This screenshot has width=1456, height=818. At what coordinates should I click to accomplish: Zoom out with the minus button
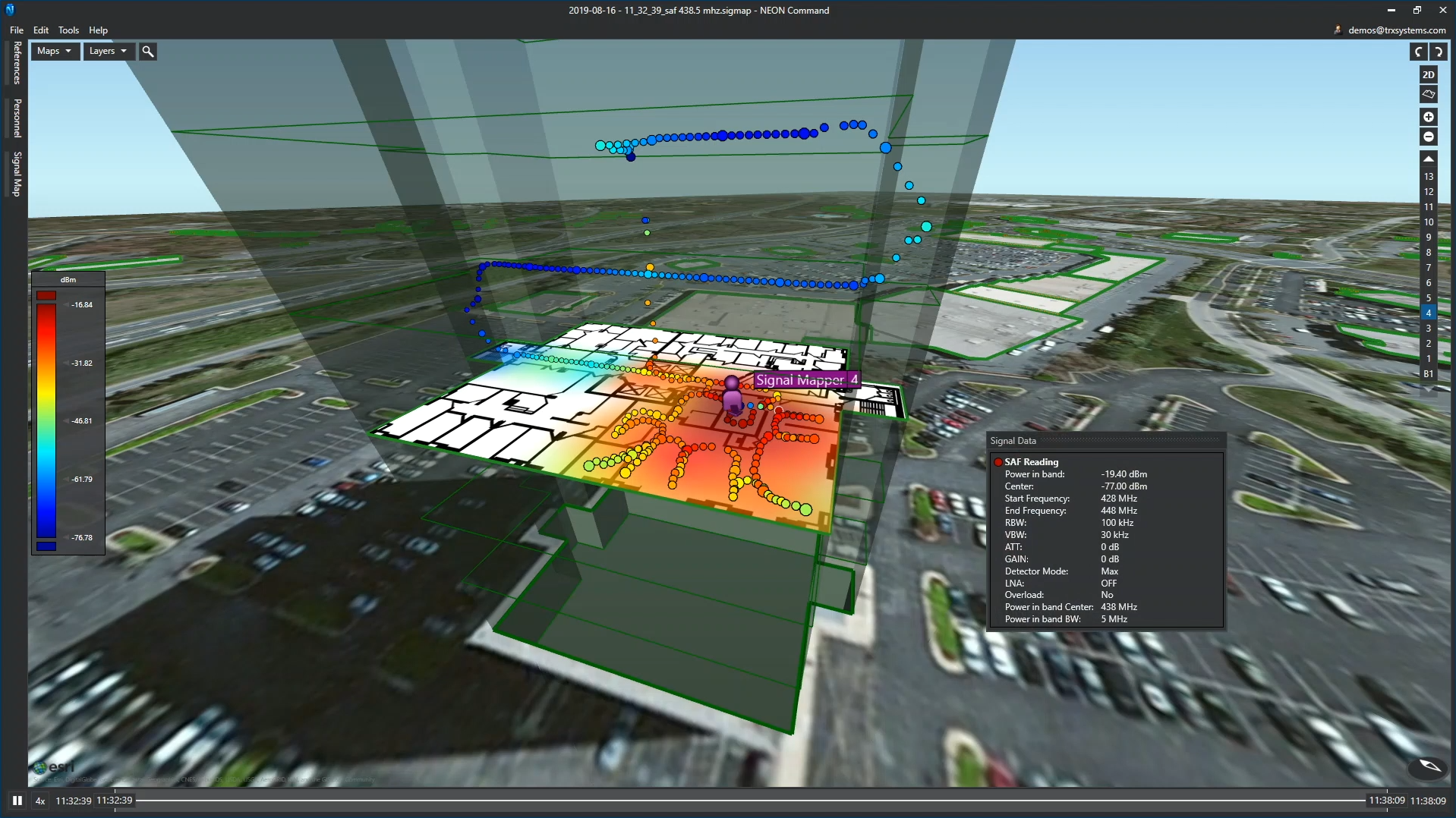1428,137
